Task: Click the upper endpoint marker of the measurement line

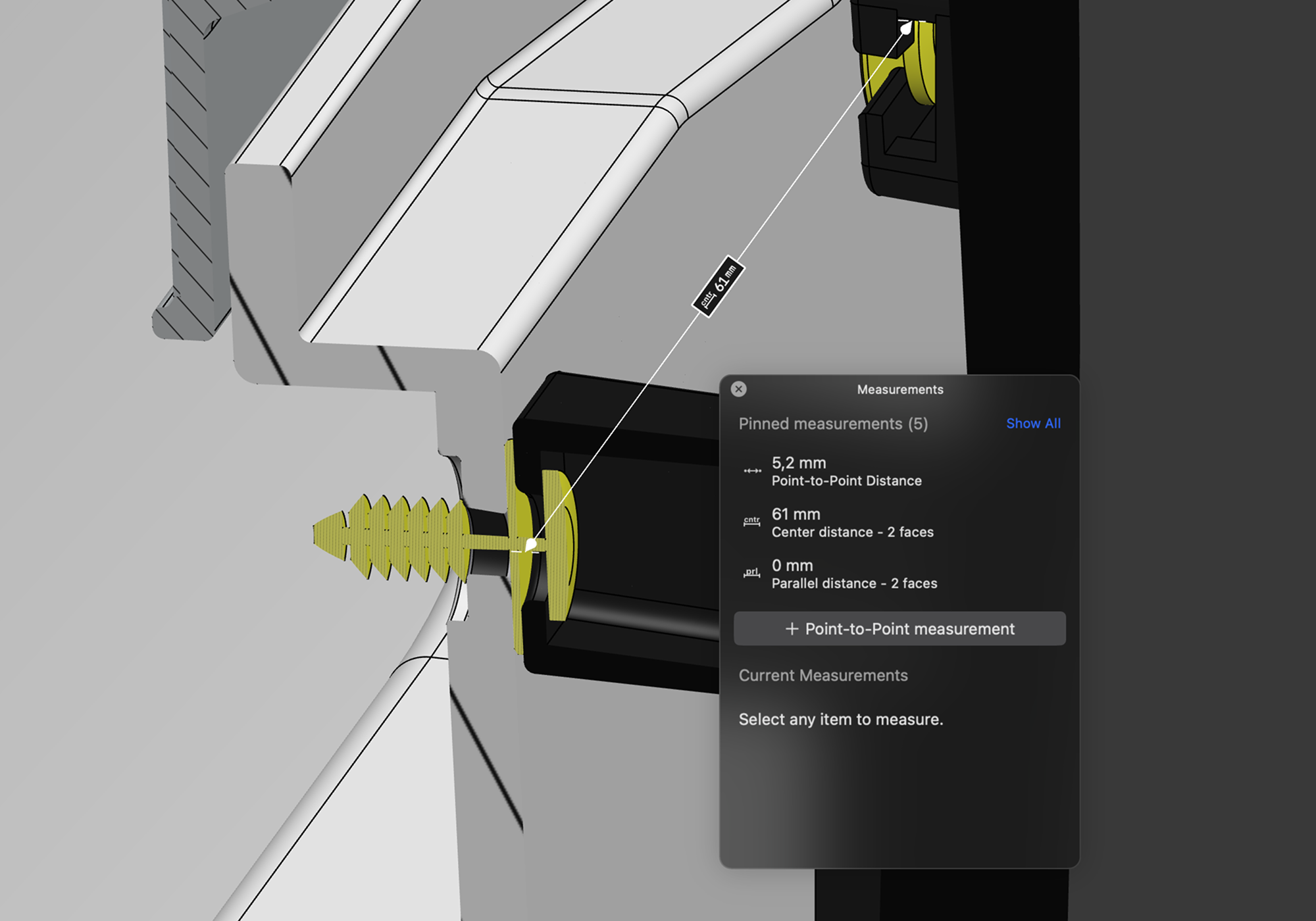Action: pos(906,28)
